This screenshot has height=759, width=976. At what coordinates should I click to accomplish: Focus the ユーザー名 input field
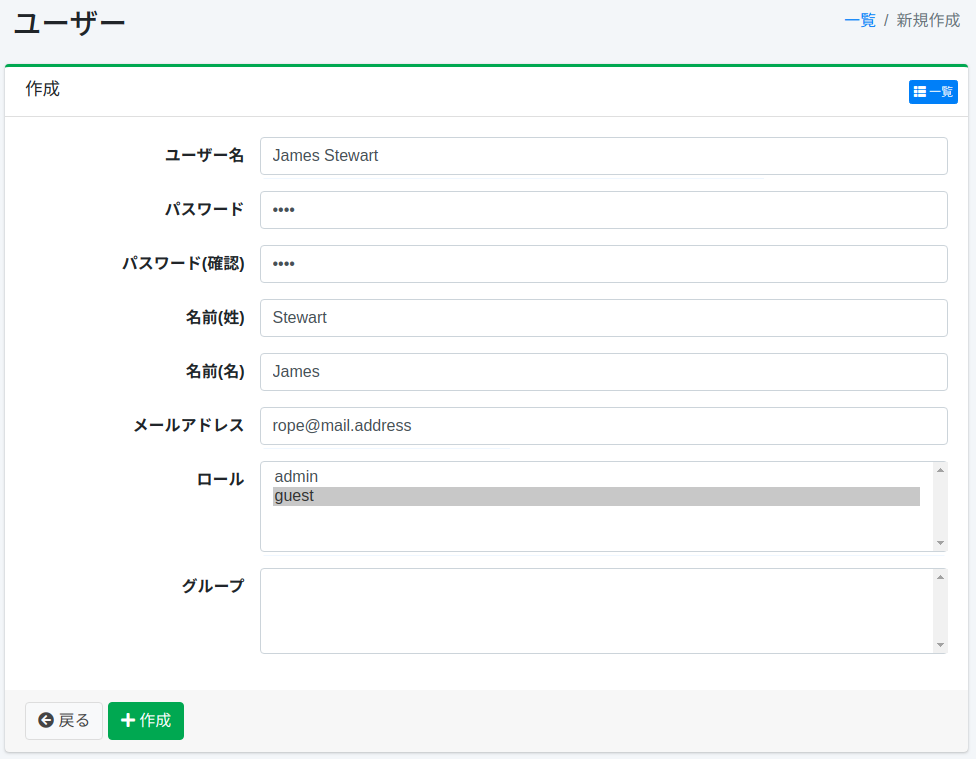click(603, 156)
